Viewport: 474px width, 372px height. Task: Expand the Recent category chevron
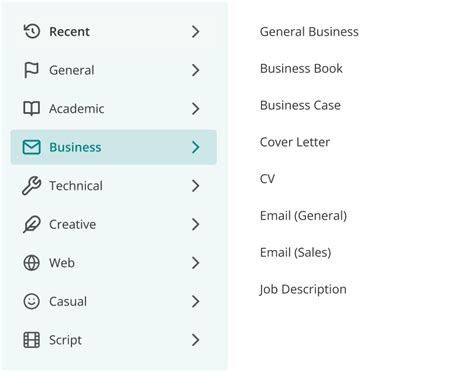point(196,31)
